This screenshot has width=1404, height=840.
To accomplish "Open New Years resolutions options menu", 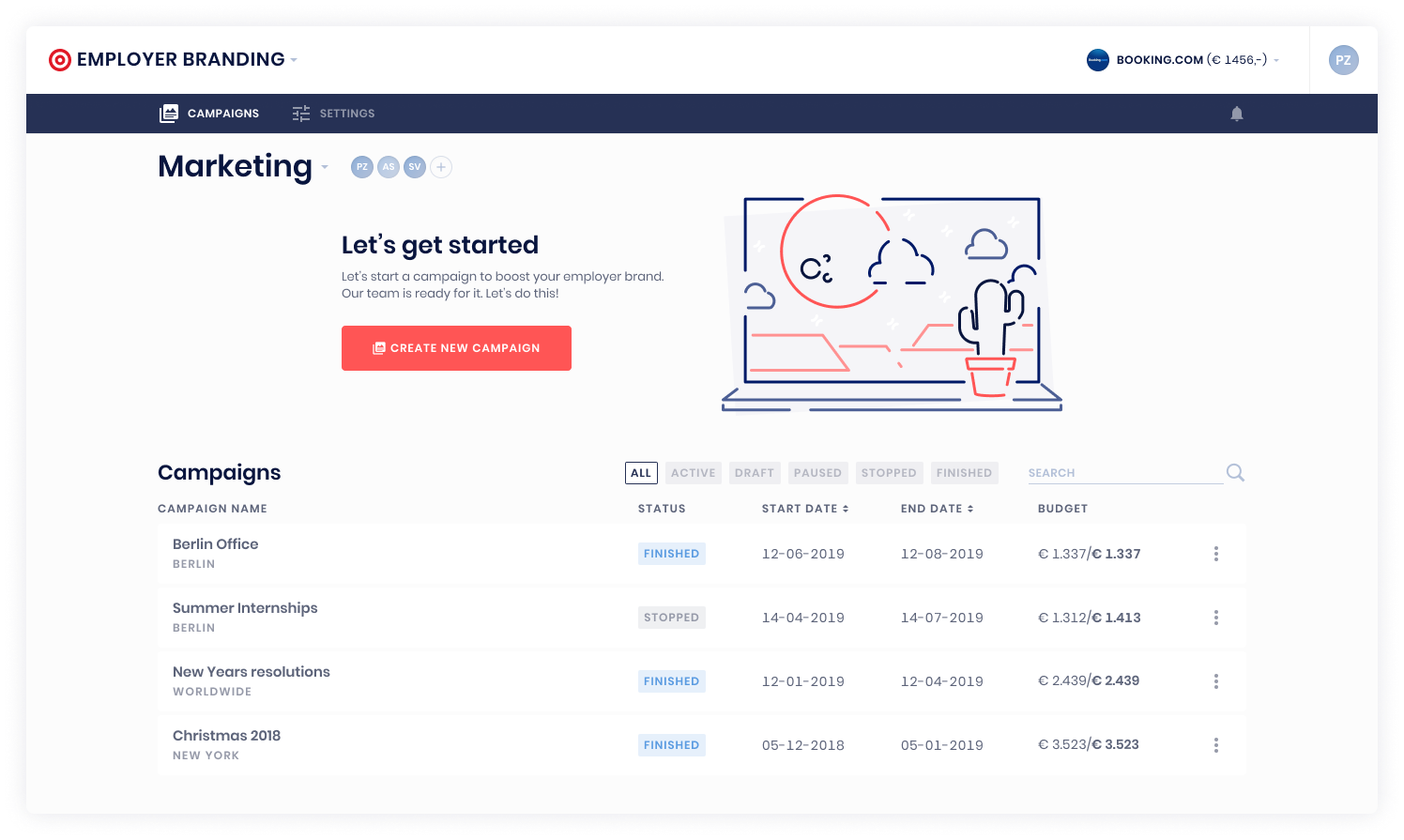I will pyautogui.click(x=1216, y=681).
